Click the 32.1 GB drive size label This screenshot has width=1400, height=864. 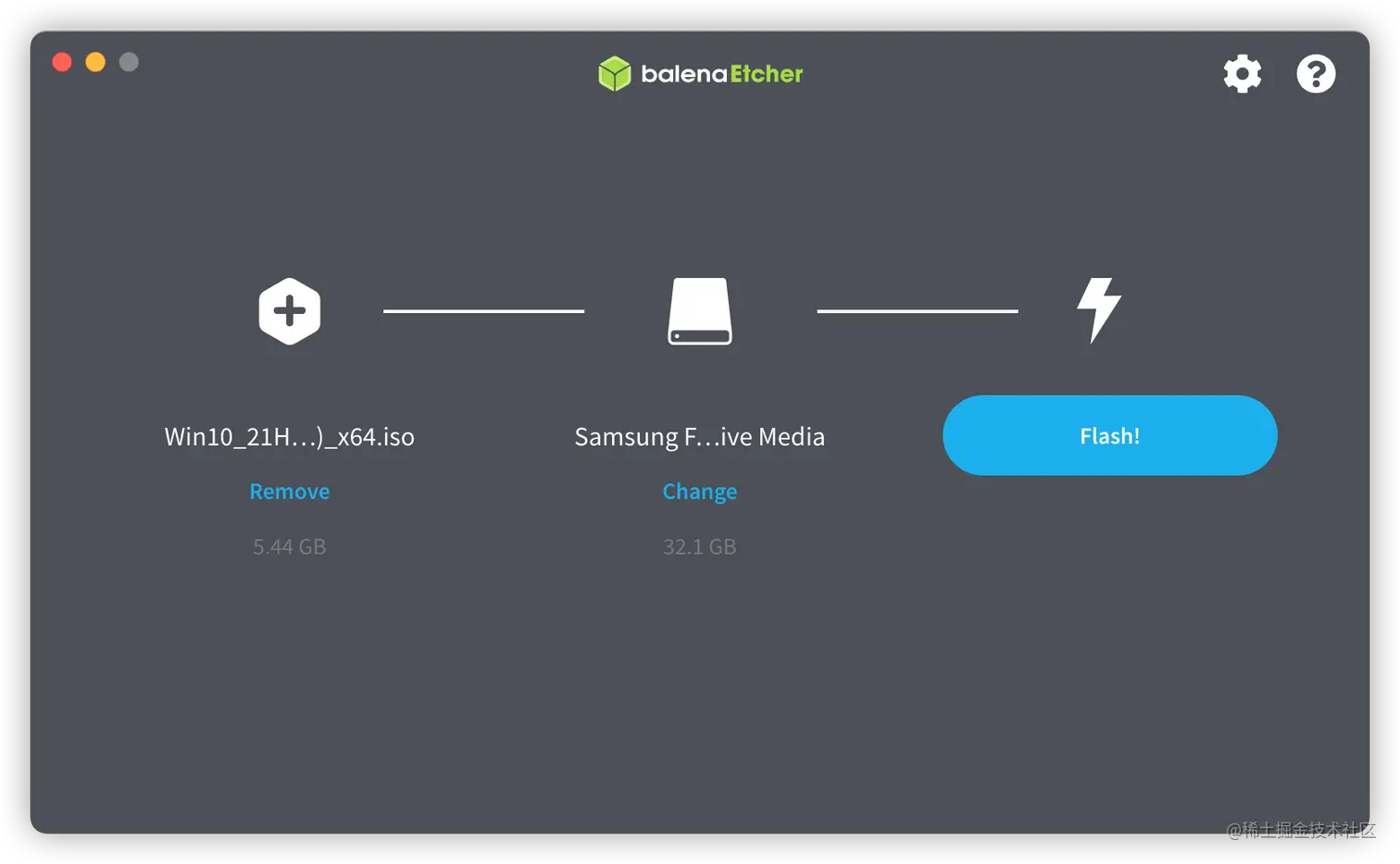point(700,546)
